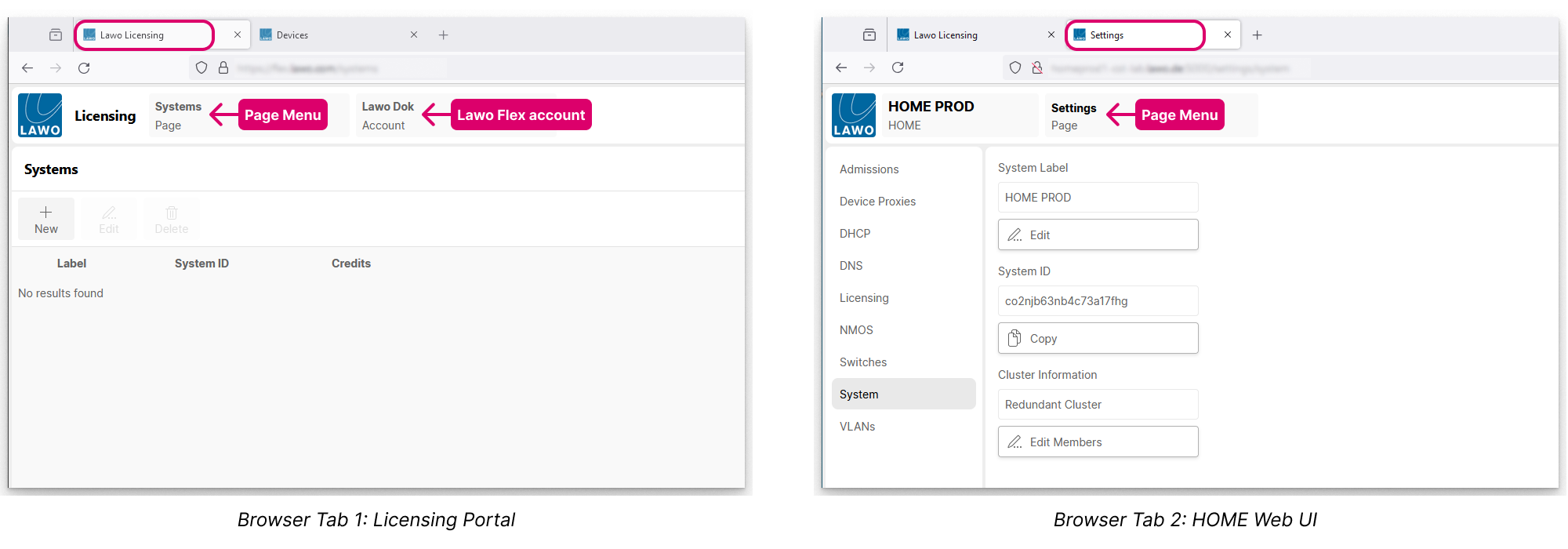Click the New system plus icon
Image resolution: width=1568 pixels, height=549 pixels.
46,213
